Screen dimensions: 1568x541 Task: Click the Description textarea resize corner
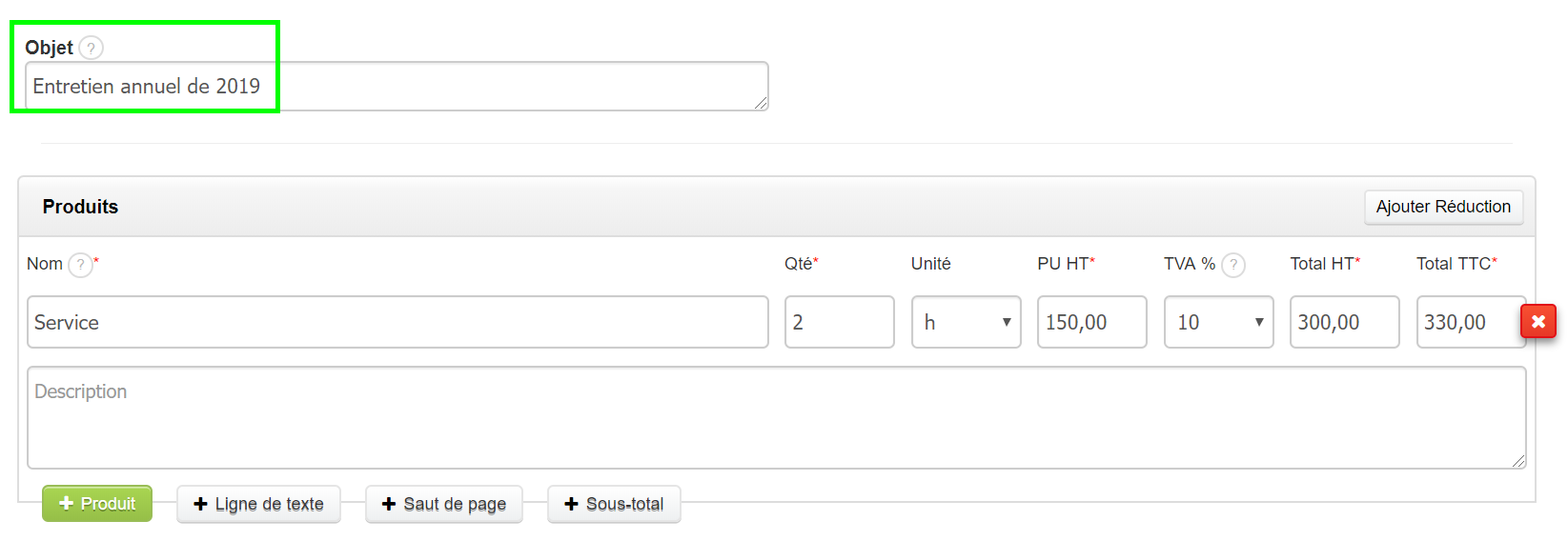coord(1518,461)
